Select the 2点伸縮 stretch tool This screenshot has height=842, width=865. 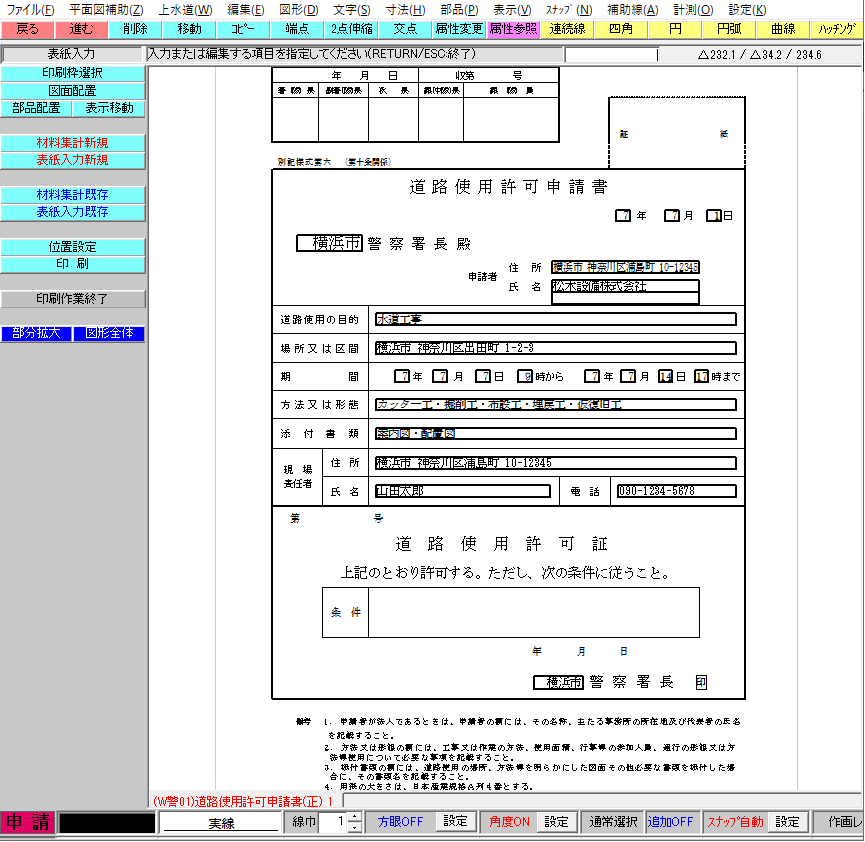[352, 29]
